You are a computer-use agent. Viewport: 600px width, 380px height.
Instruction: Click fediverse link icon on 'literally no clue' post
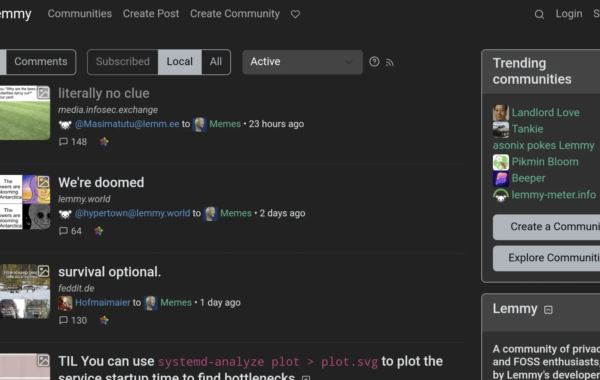(104, 142)
